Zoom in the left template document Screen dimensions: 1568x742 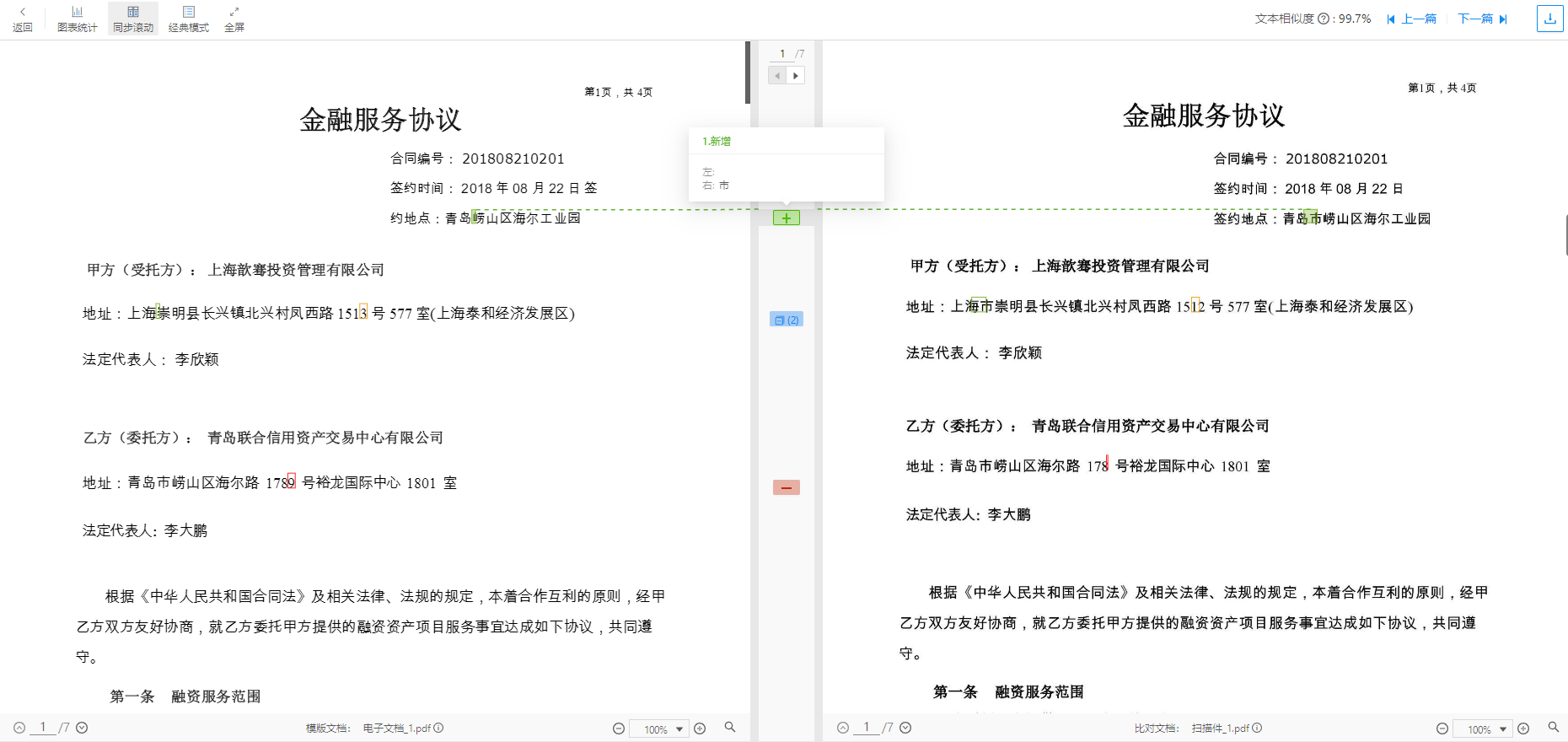click(x=700, y=729)
